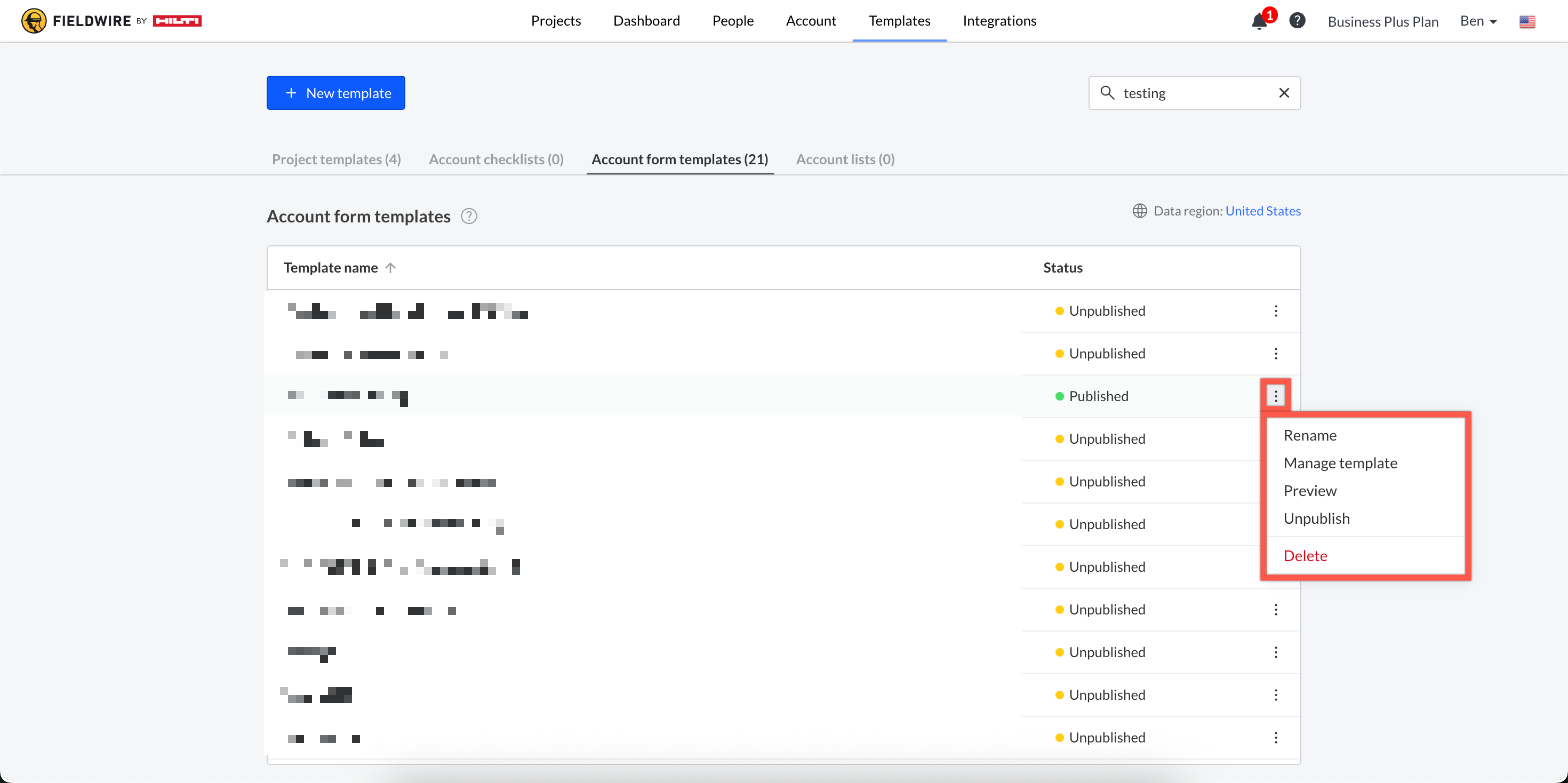Click the New template button

point(335,93)
